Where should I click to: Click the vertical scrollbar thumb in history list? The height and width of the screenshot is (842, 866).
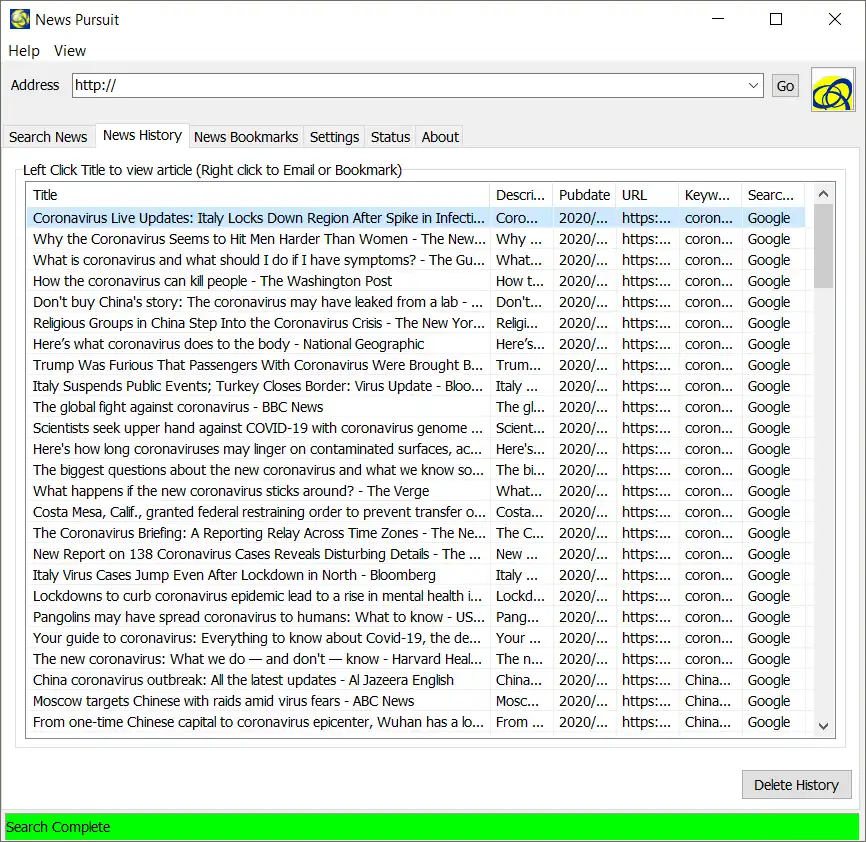tap(823, 246)
